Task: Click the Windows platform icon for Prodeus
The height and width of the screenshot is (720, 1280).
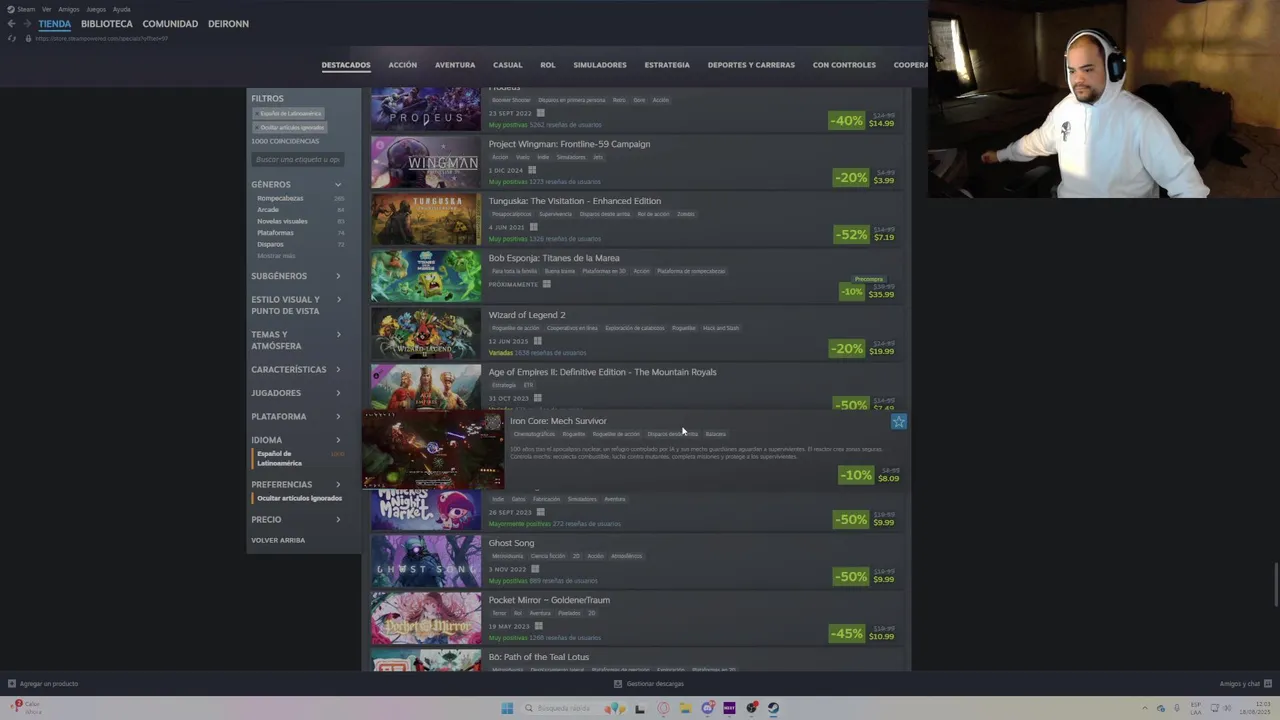Action: (x=540, y=113)
